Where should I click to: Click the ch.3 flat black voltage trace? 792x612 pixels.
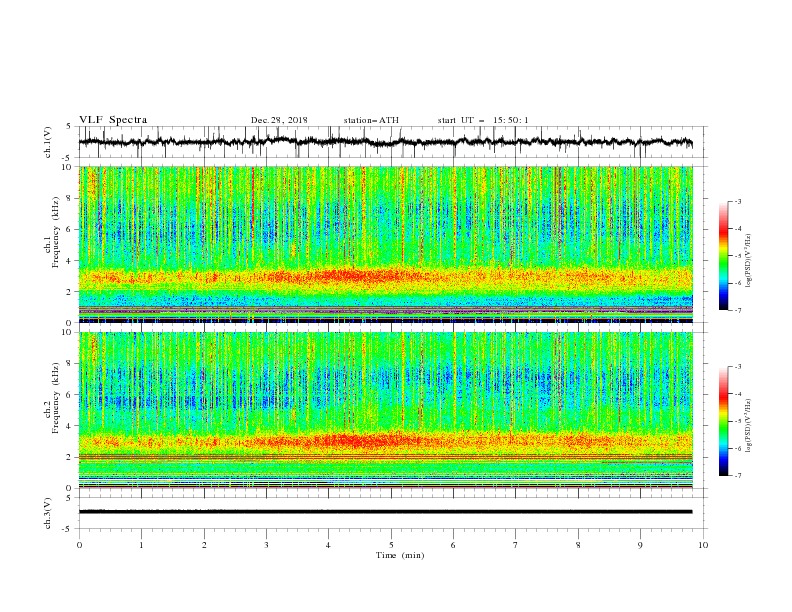tap(386, 512)
